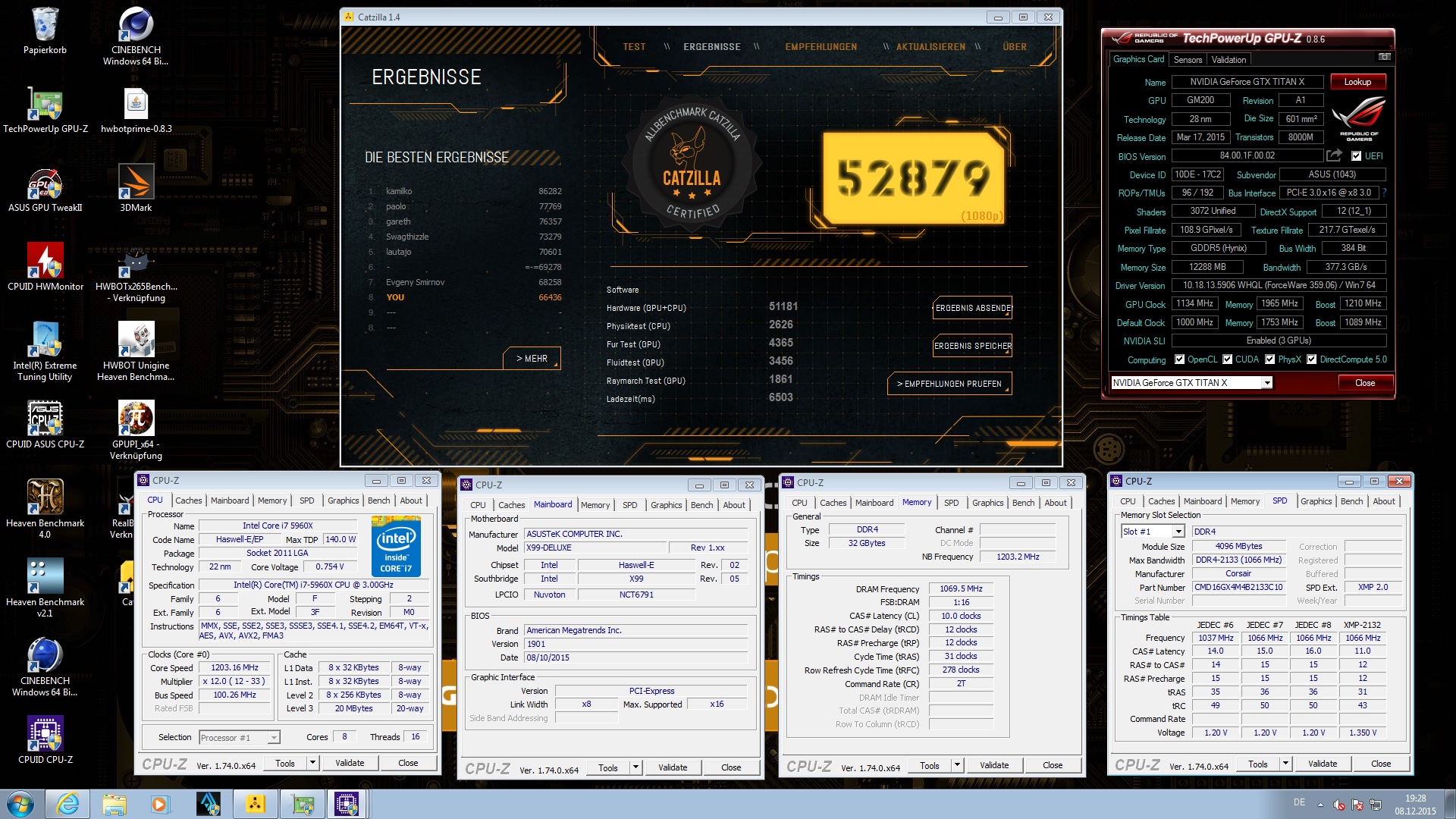Open the Slot #1 dropdown in the SPD window
Image resolution: width=1456 pixels, height=819 pixels.
[1178, 532]
